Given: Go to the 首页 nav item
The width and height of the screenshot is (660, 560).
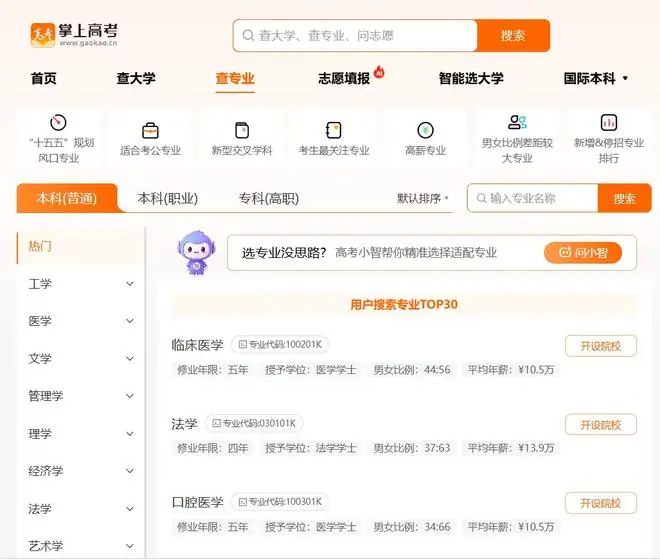Looking at the screenshot, I should click(x=44, y=78).
